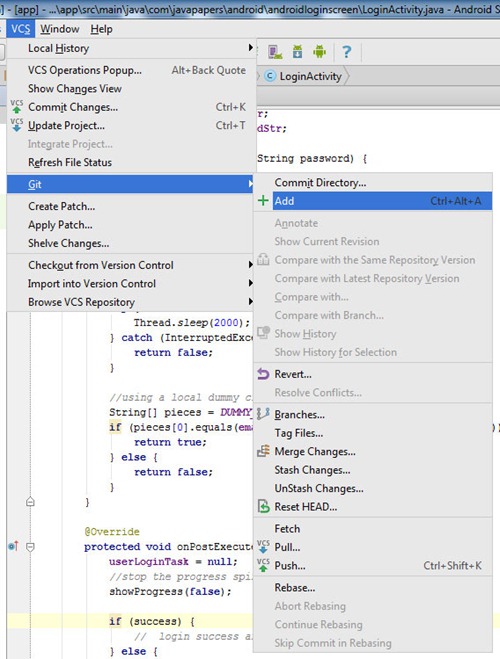500x659 pixels.
Task: Select UnStash Changes...
Action: (x=373, y=488)
